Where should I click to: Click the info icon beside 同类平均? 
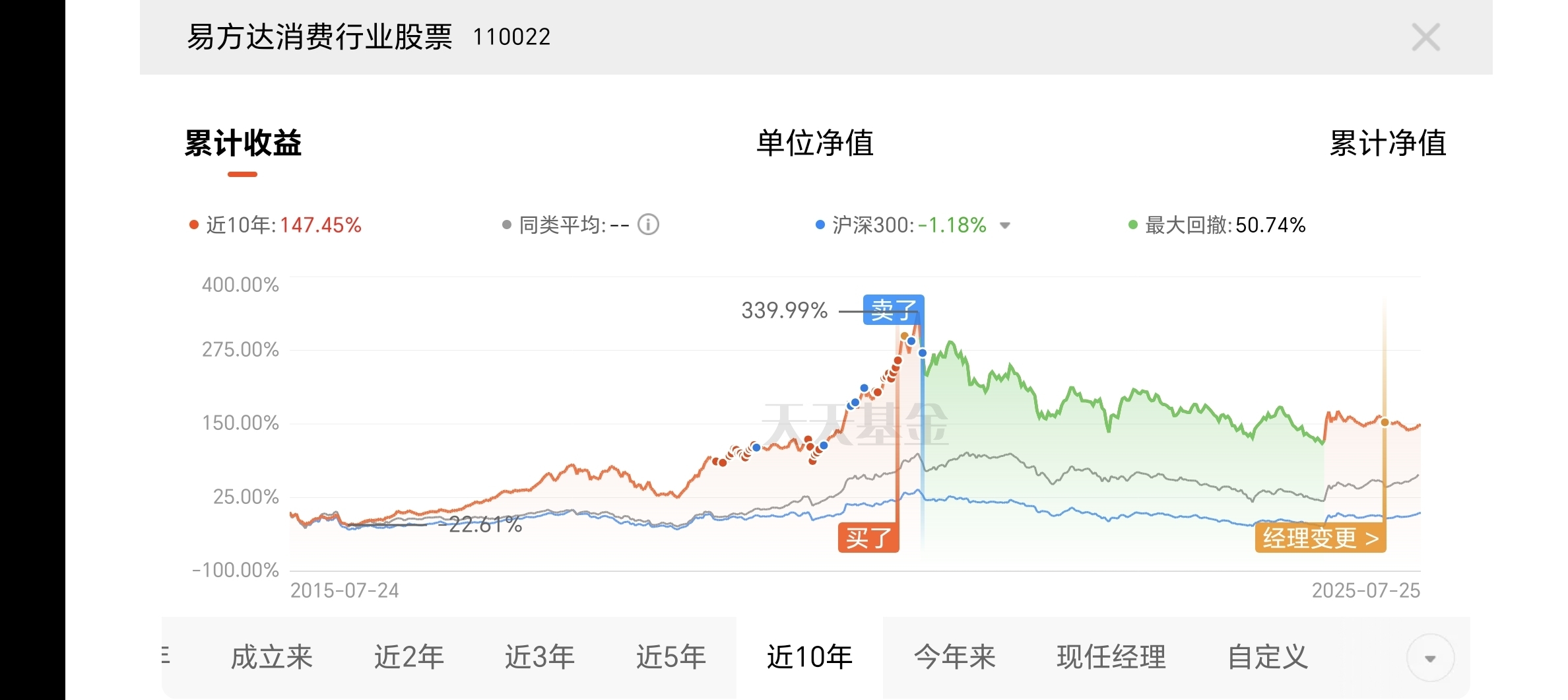pos(648,225)
